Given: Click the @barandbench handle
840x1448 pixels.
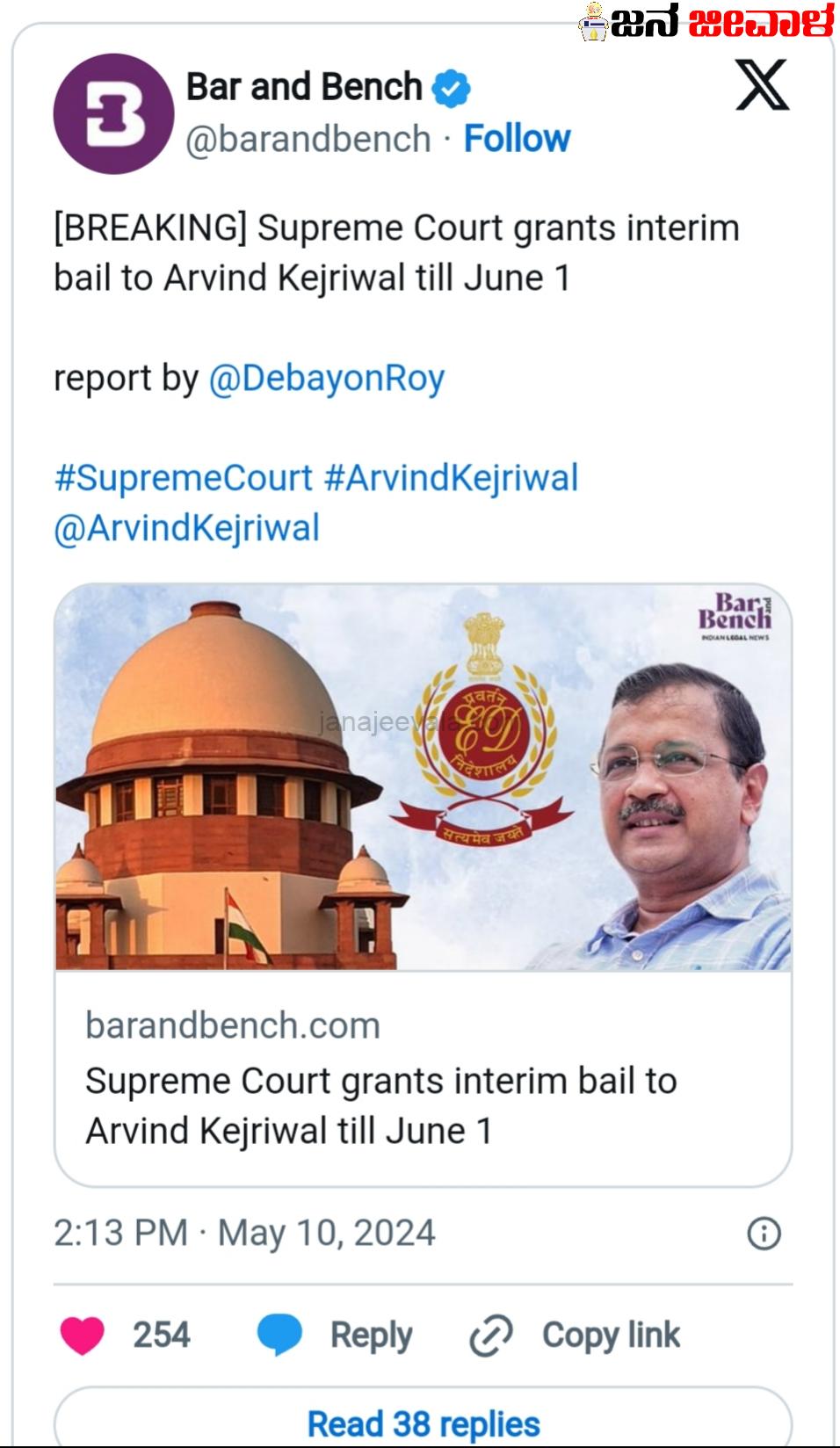Looking at the screenshot, I should click(308, 139).
